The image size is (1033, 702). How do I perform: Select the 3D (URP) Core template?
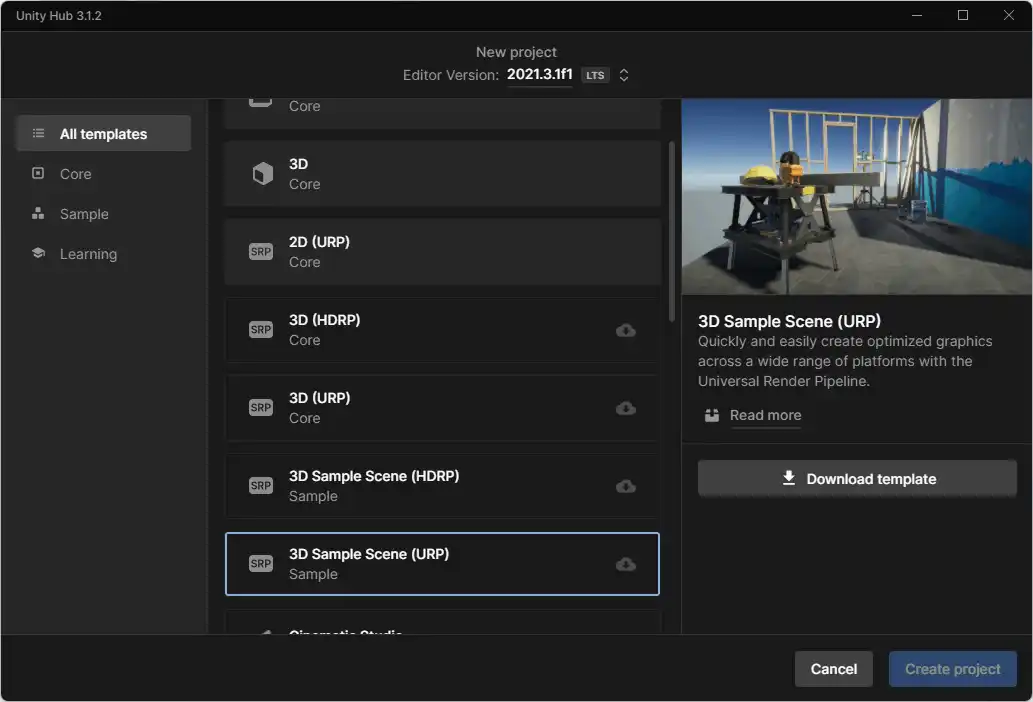[x=442, y=408]
